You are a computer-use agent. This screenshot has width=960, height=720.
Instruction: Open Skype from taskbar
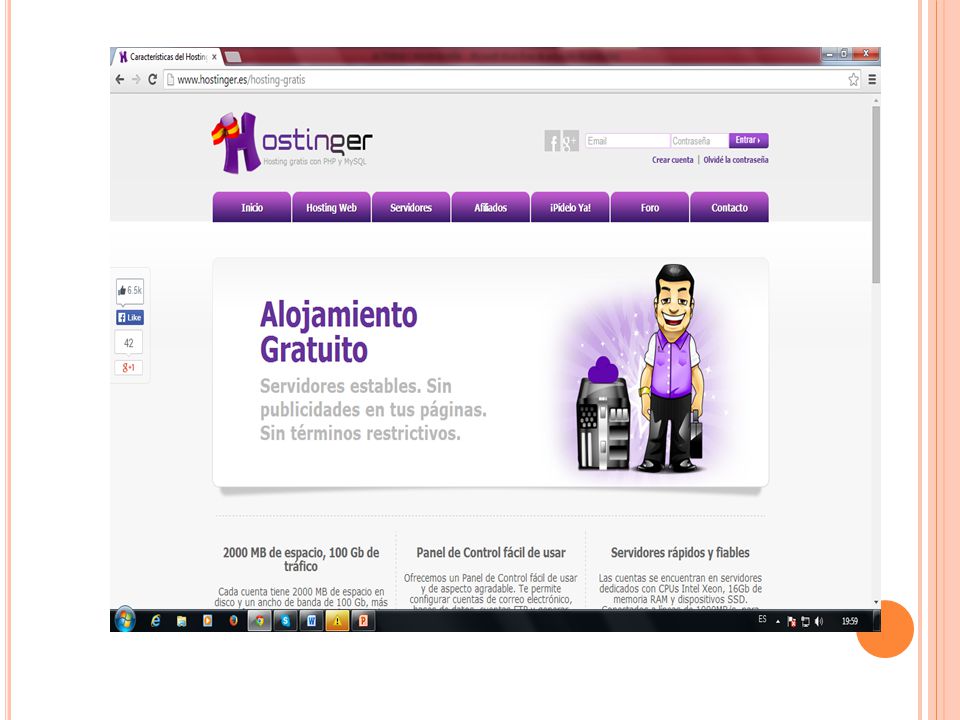pyautogui.click(x=285, y=621)
